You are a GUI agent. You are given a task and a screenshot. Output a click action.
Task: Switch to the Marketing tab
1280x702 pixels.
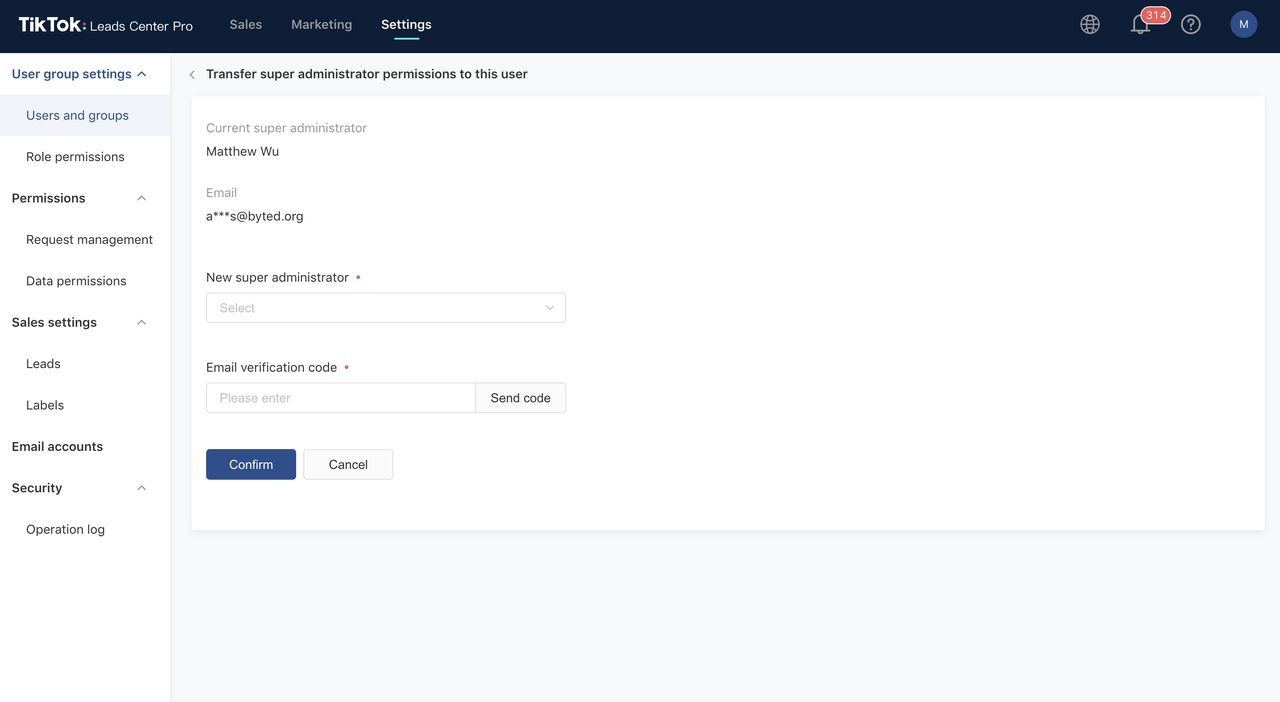point(320,24)
